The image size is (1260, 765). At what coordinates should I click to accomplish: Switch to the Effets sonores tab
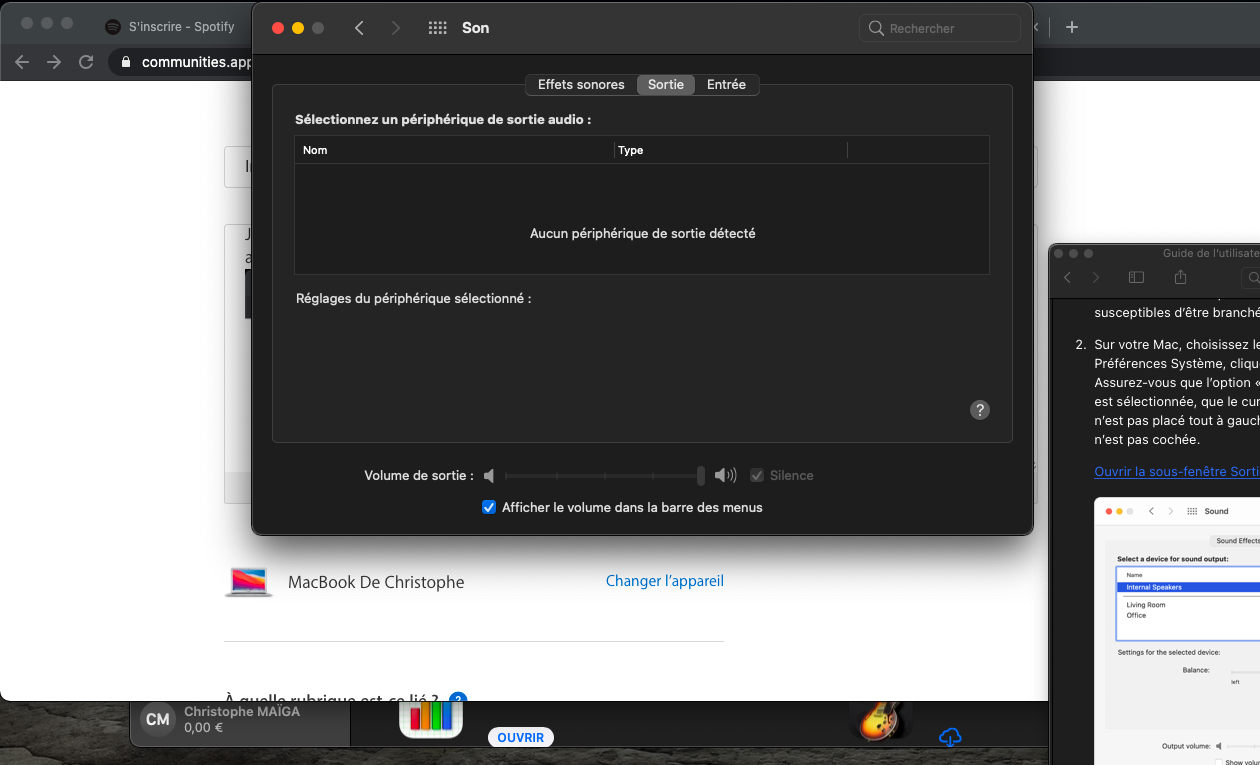(581, 85)
